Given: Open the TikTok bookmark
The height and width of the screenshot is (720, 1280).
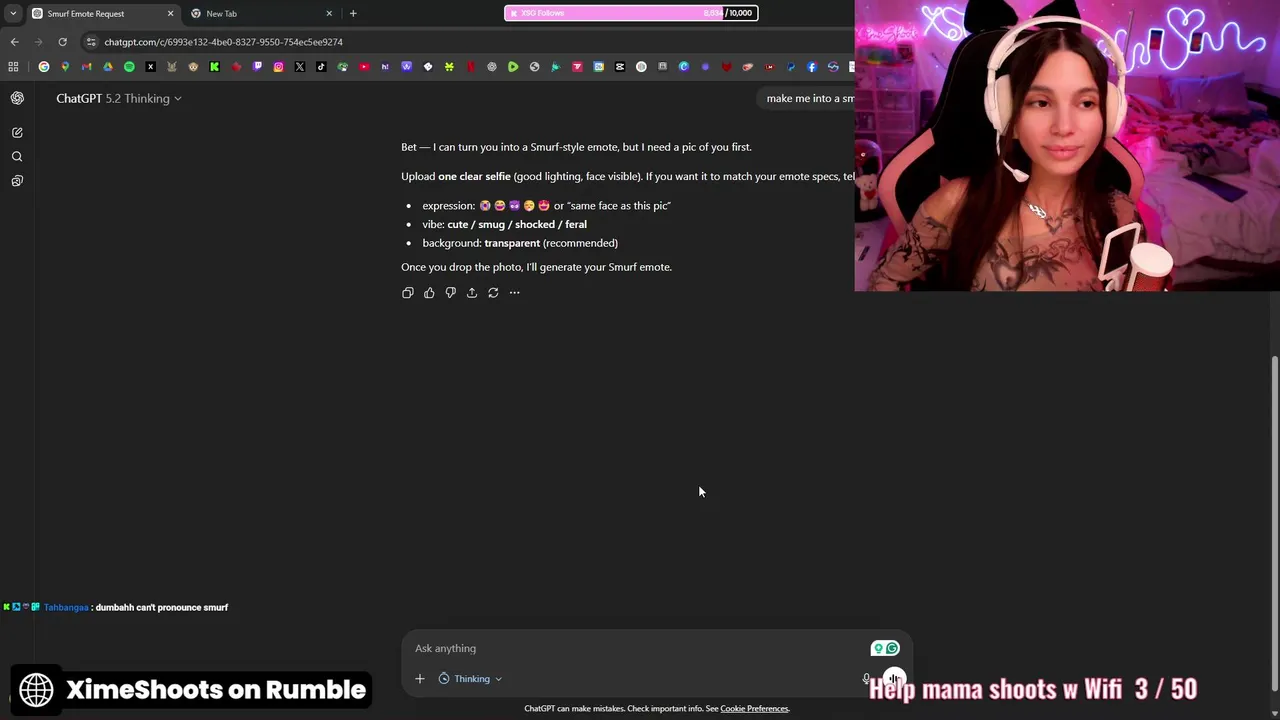Looking at the screenshot, I should click(x=321, y=67).
